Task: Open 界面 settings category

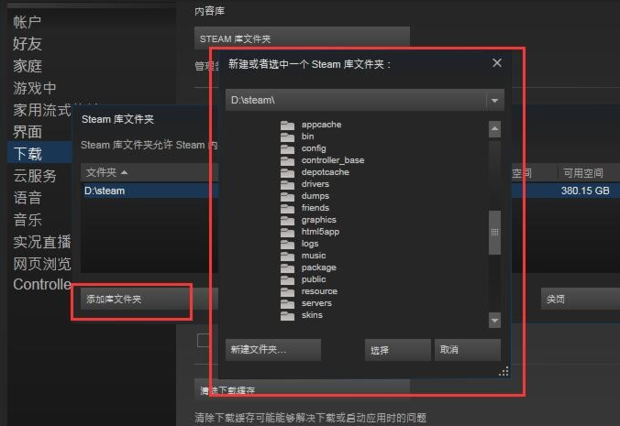Action: pos(27,132)
